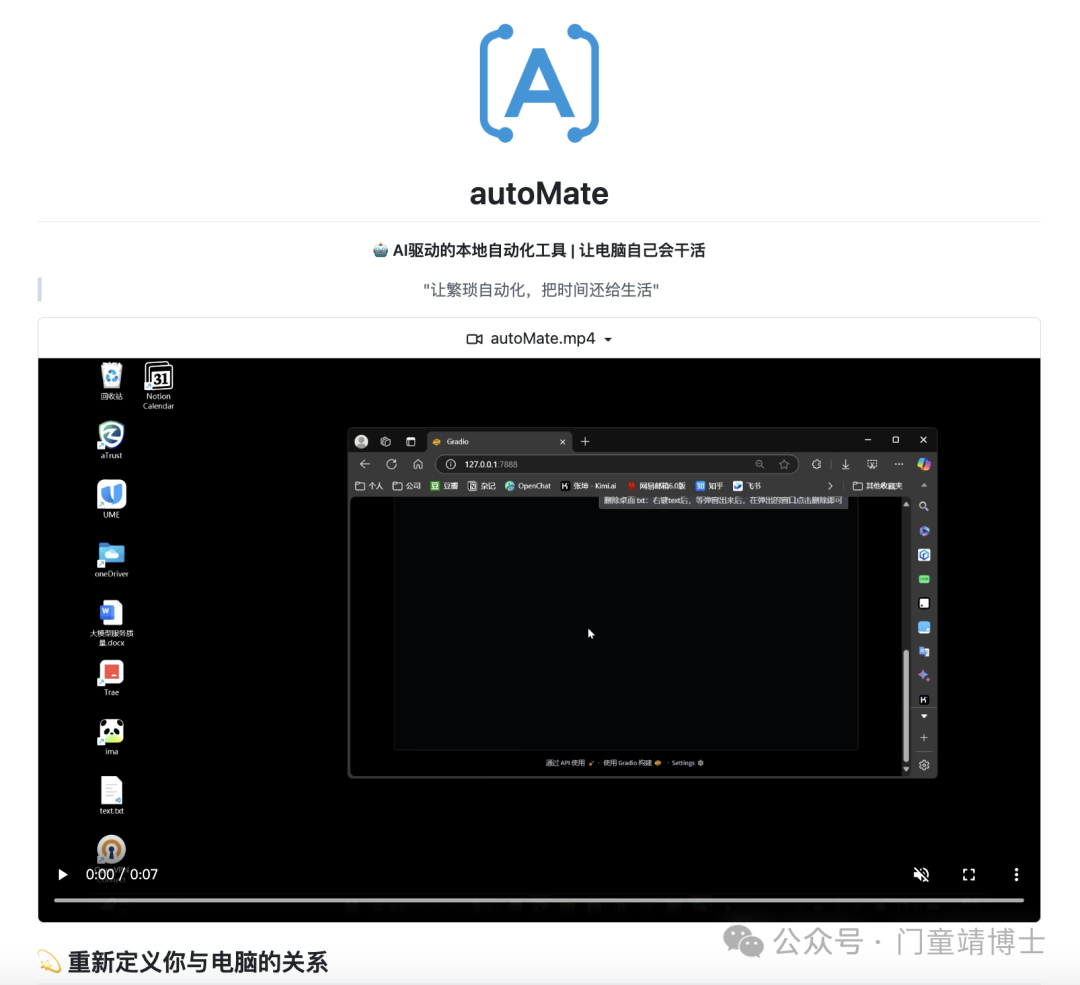Screen dimensions: 1080x985
Task: Open the oneDriver folder shortcut
Action: pos(112,559)
